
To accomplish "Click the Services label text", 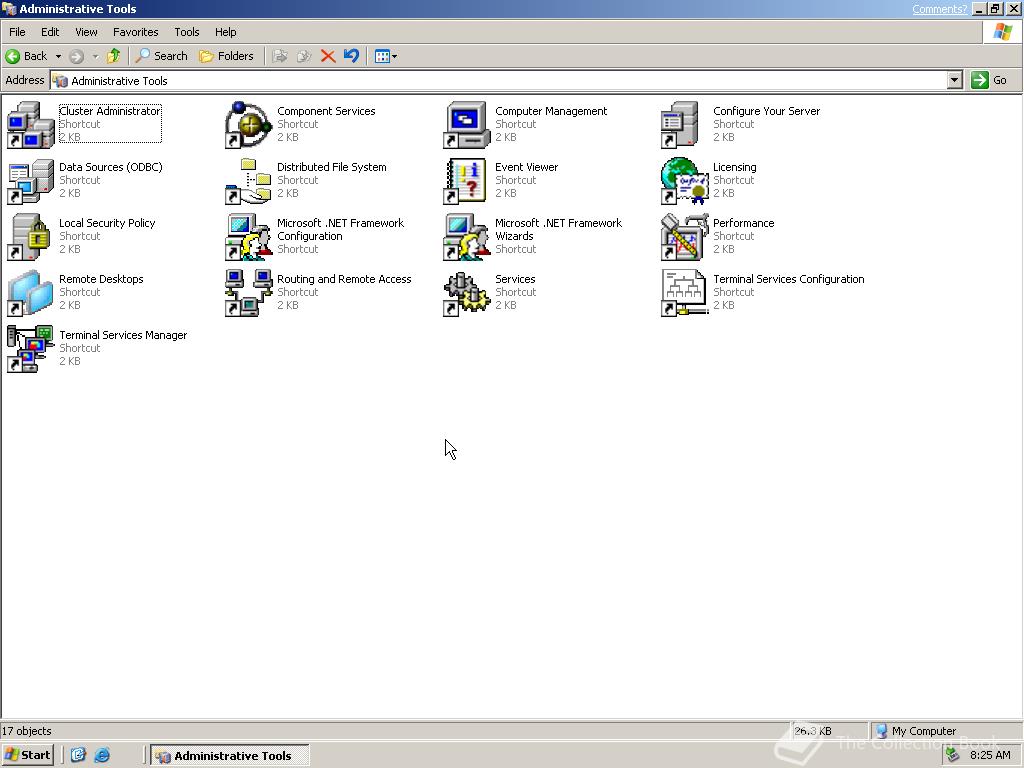I will point(515,280).
